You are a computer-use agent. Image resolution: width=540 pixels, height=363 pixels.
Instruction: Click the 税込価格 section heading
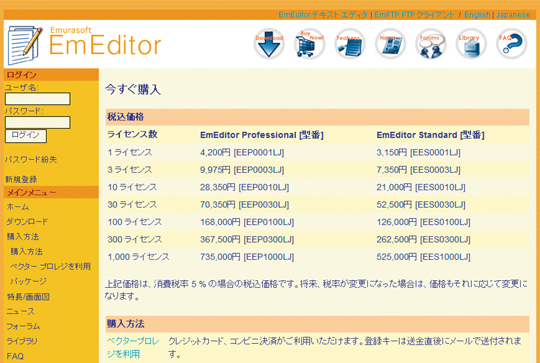(125, 117)
